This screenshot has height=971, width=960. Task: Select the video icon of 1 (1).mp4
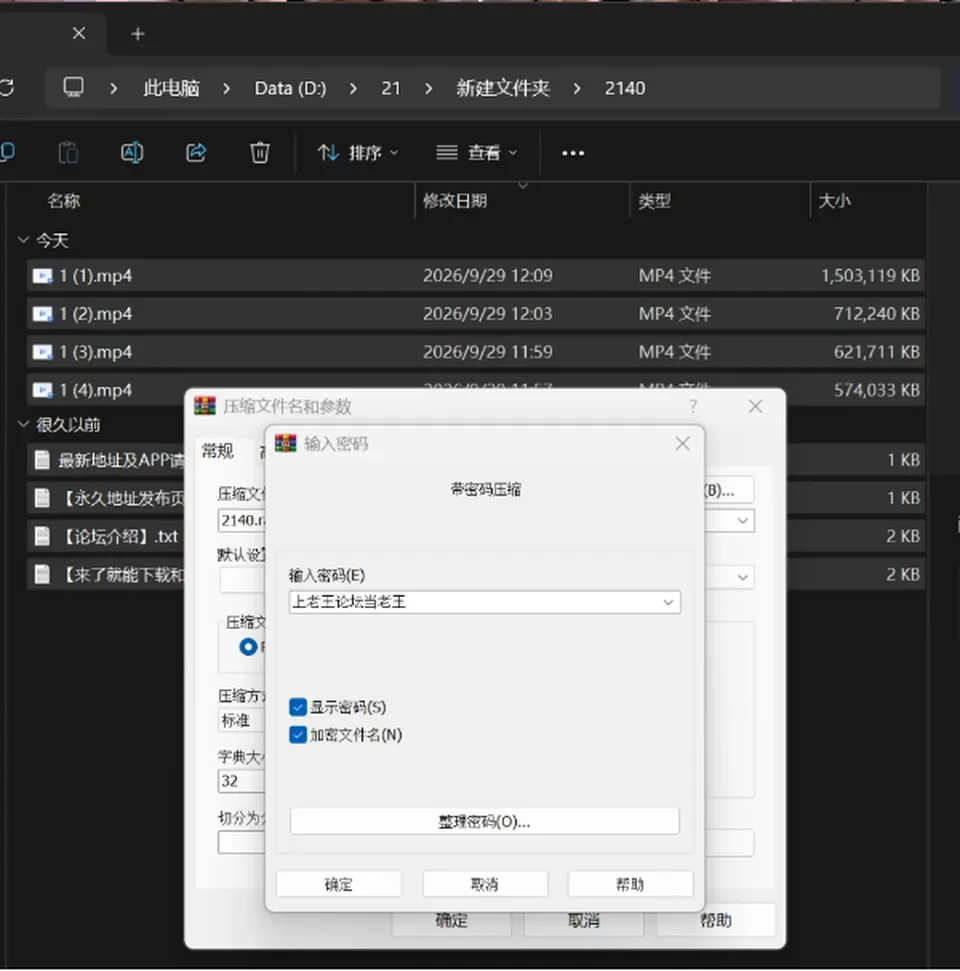pos(42,276)
